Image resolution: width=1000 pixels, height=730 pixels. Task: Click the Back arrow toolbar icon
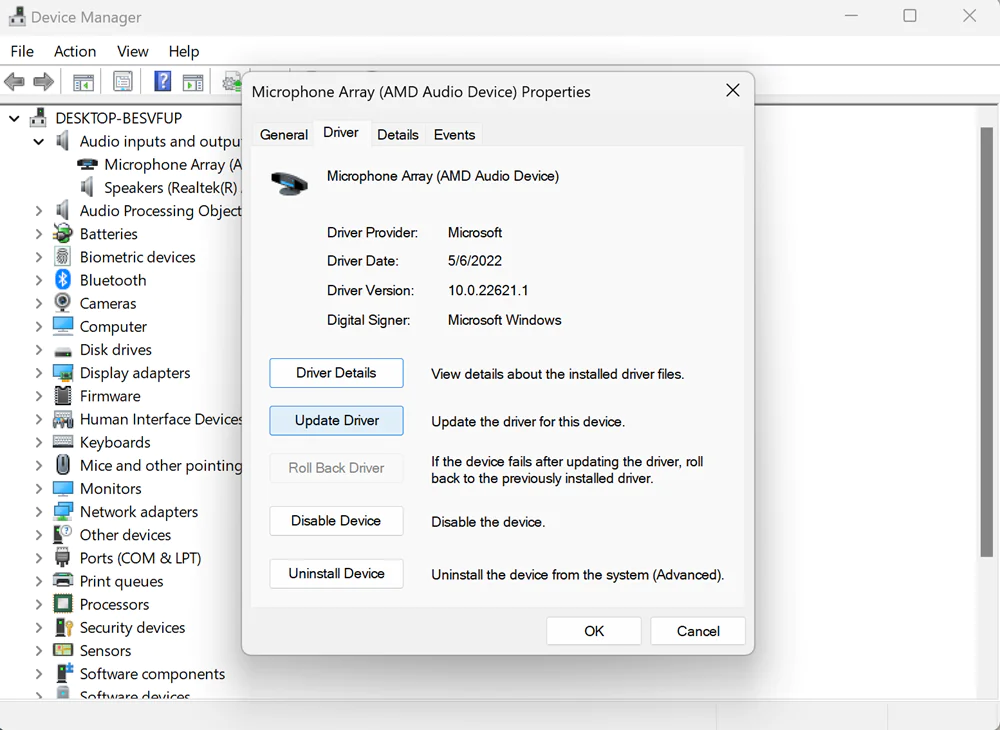[14, 82]
